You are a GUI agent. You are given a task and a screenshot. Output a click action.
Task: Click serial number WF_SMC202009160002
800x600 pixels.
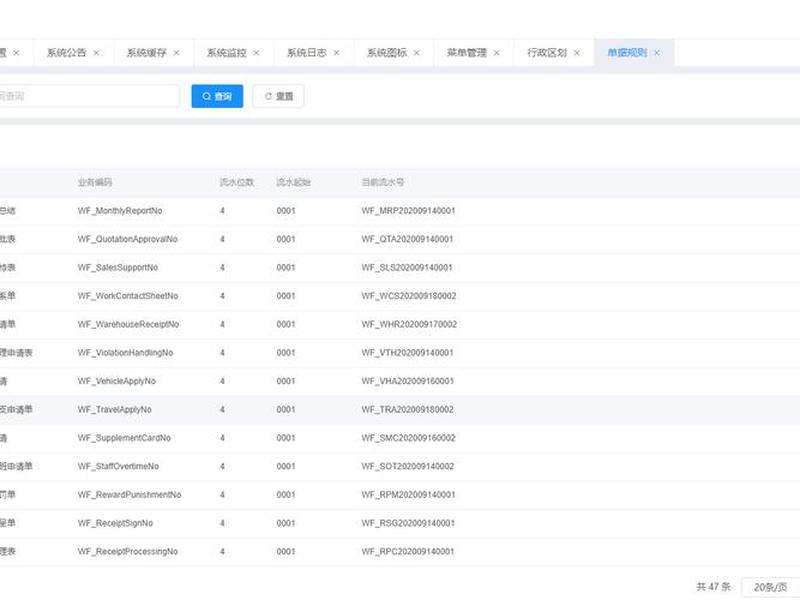(x=408, y=438)
